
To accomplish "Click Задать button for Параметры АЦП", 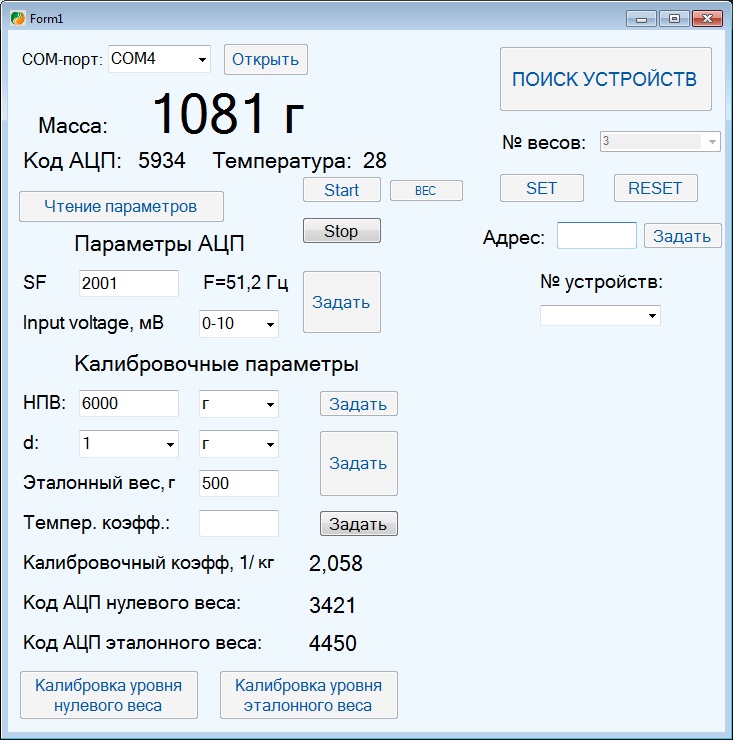I will 342,302.
